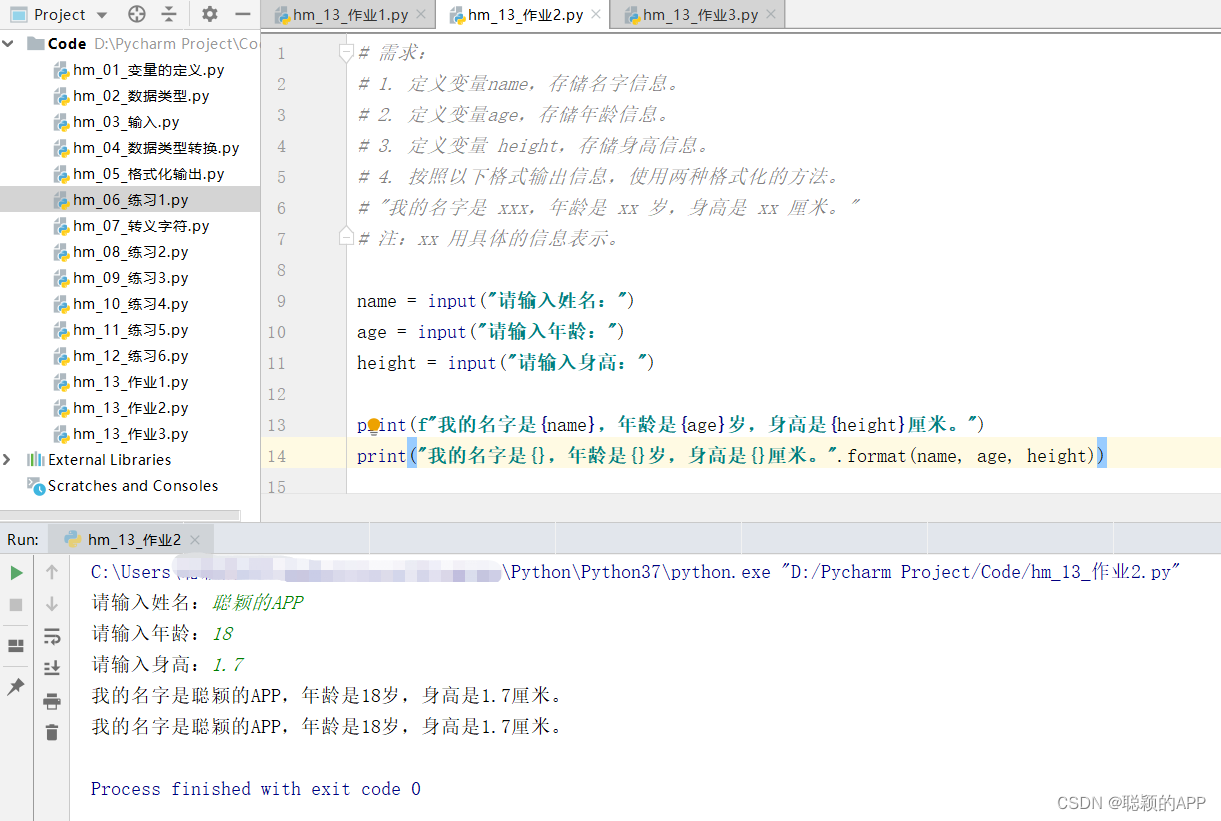
Task: Close the hm_13_作业2 Run tab
Action: [x=196, y=540]
